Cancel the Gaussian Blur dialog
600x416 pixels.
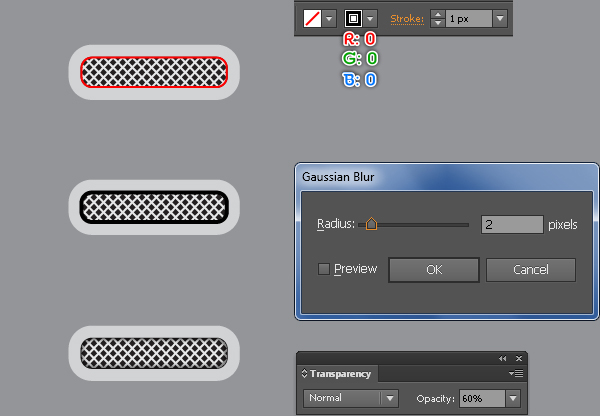pos(531,270)
